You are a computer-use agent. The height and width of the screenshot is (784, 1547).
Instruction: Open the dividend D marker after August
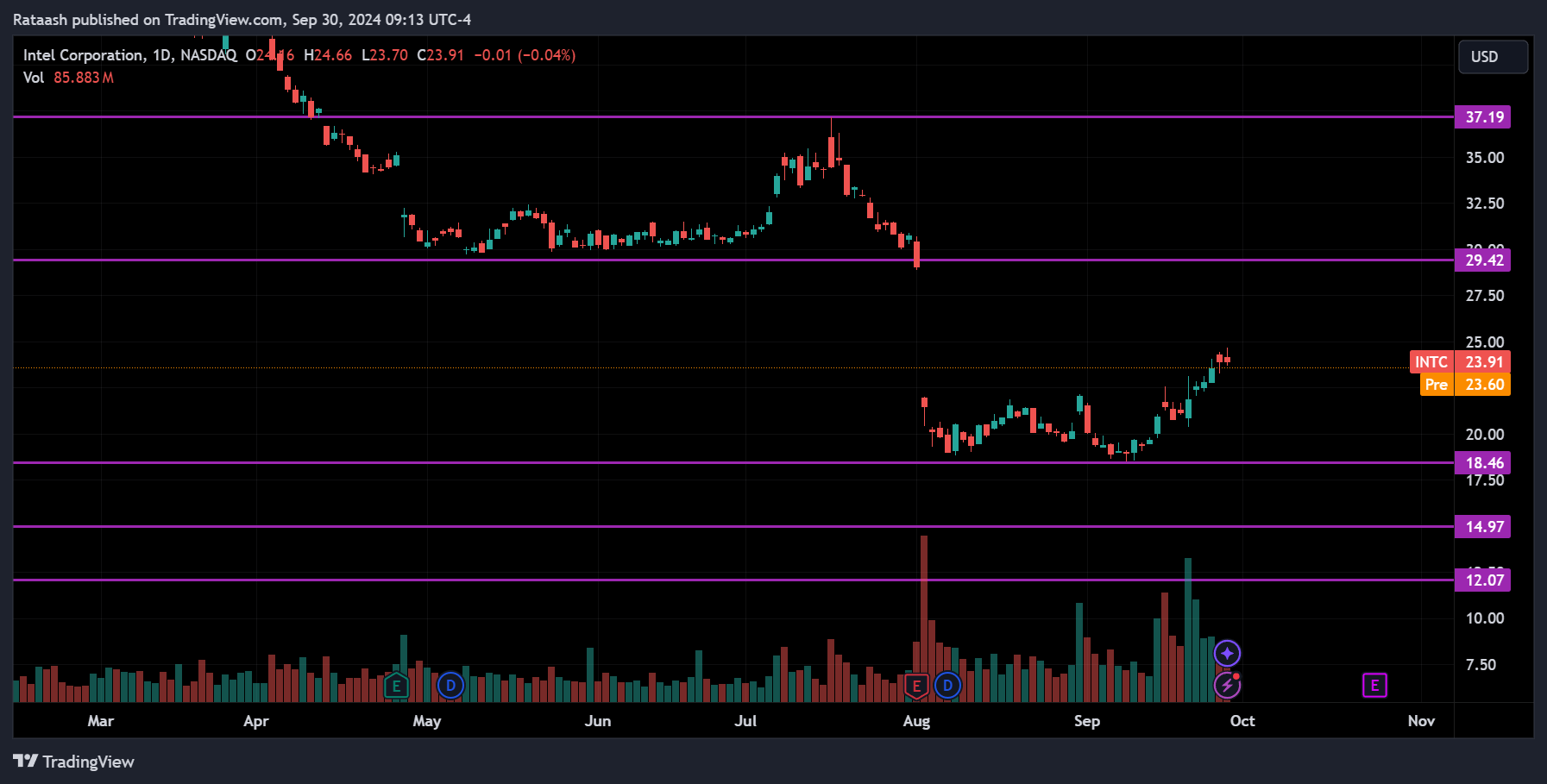pyautogui.click(x=947, y=686)
